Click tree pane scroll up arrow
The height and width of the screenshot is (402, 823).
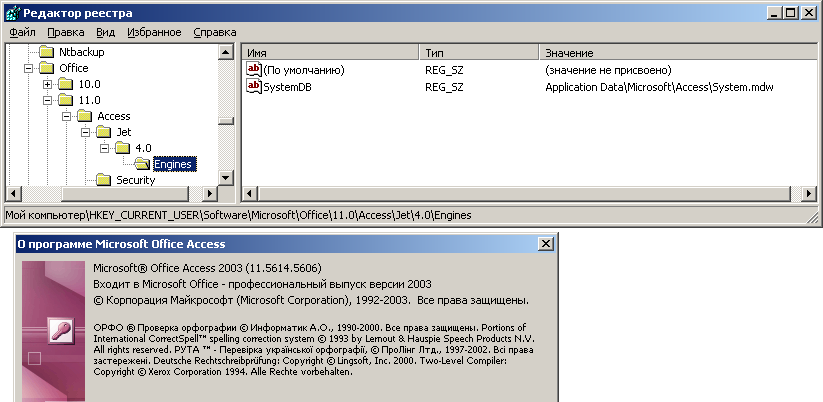[226, 51]
